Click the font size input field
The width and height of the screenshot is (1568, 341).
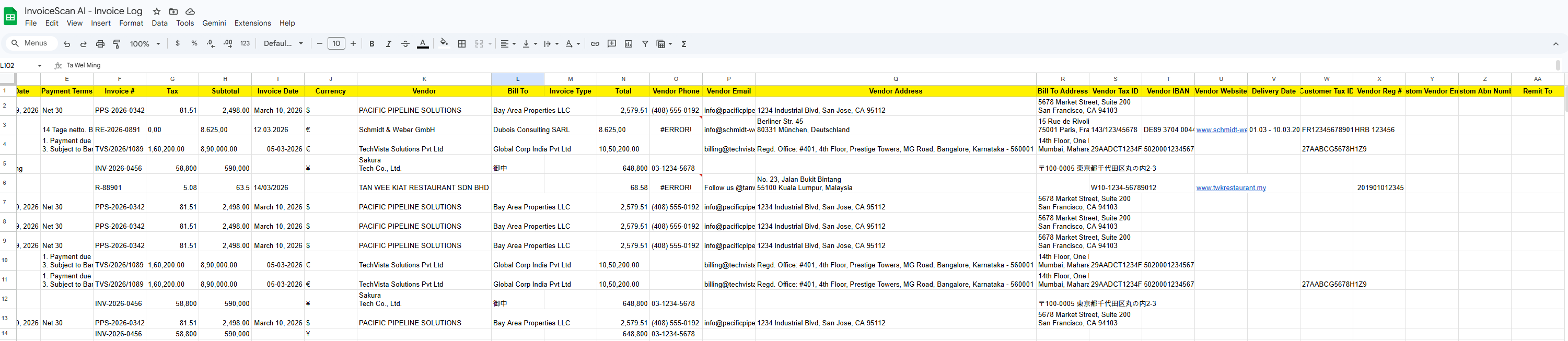(x=336, y=44)
